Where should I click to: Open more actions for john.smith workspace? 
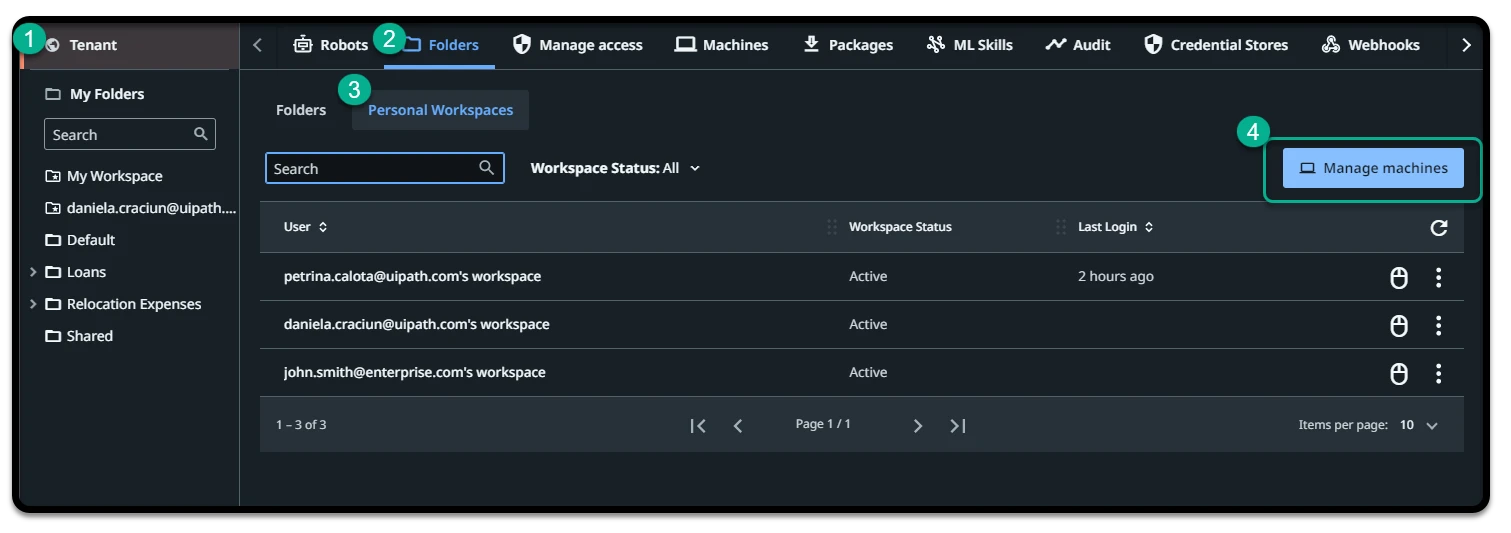pos(1439,373)
